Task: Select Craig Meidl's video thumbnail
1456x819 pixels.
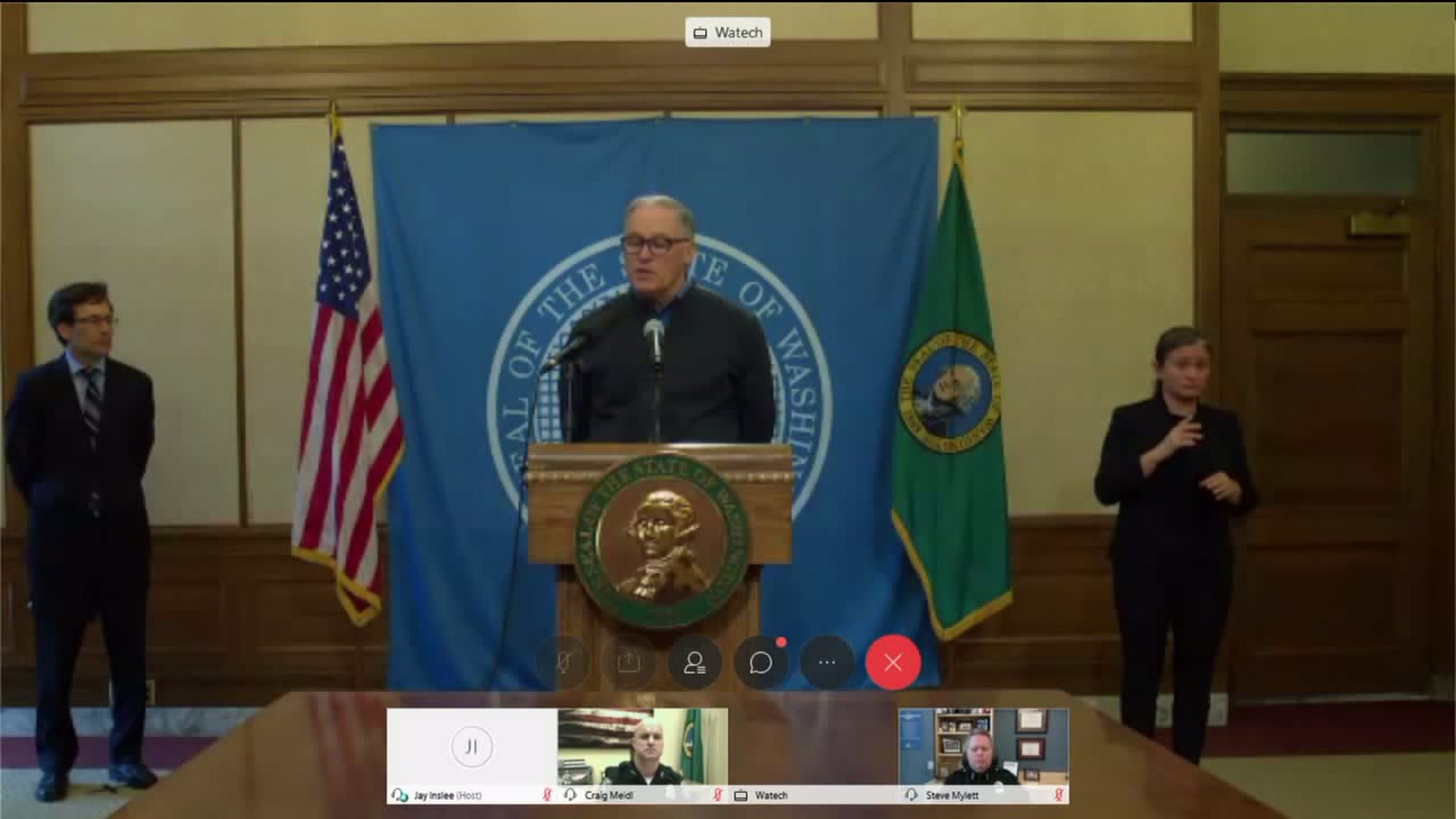Action: 642,747
